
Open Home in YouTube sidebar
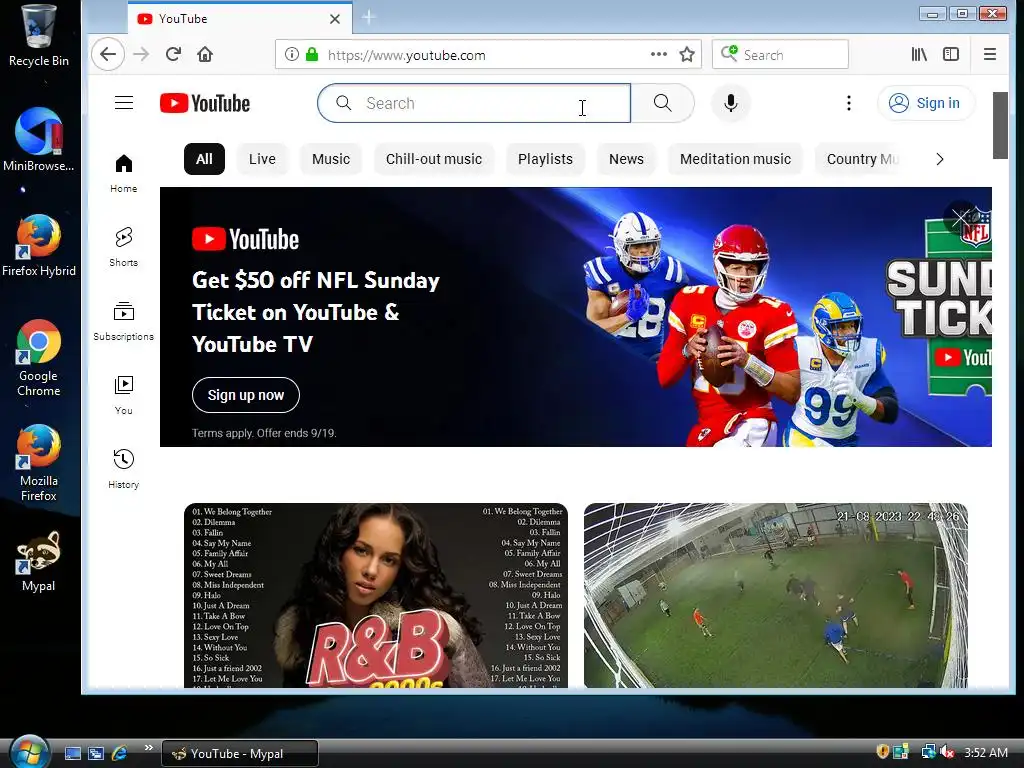pos(123,174)
